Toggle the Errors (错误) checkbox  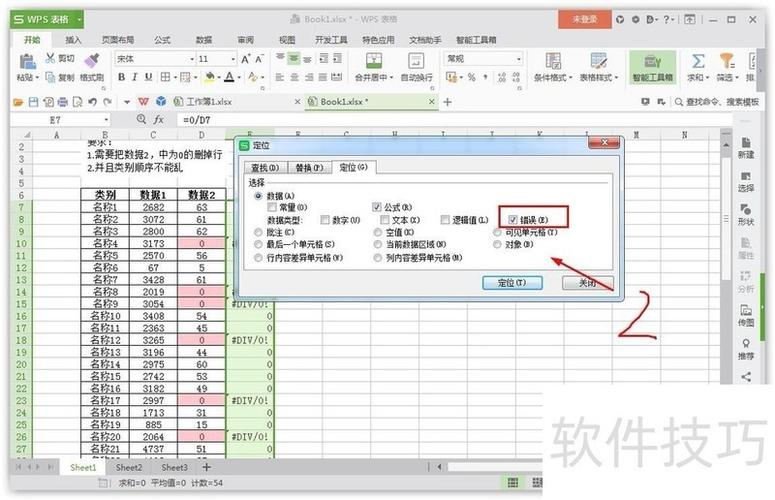tap(513, 220)
